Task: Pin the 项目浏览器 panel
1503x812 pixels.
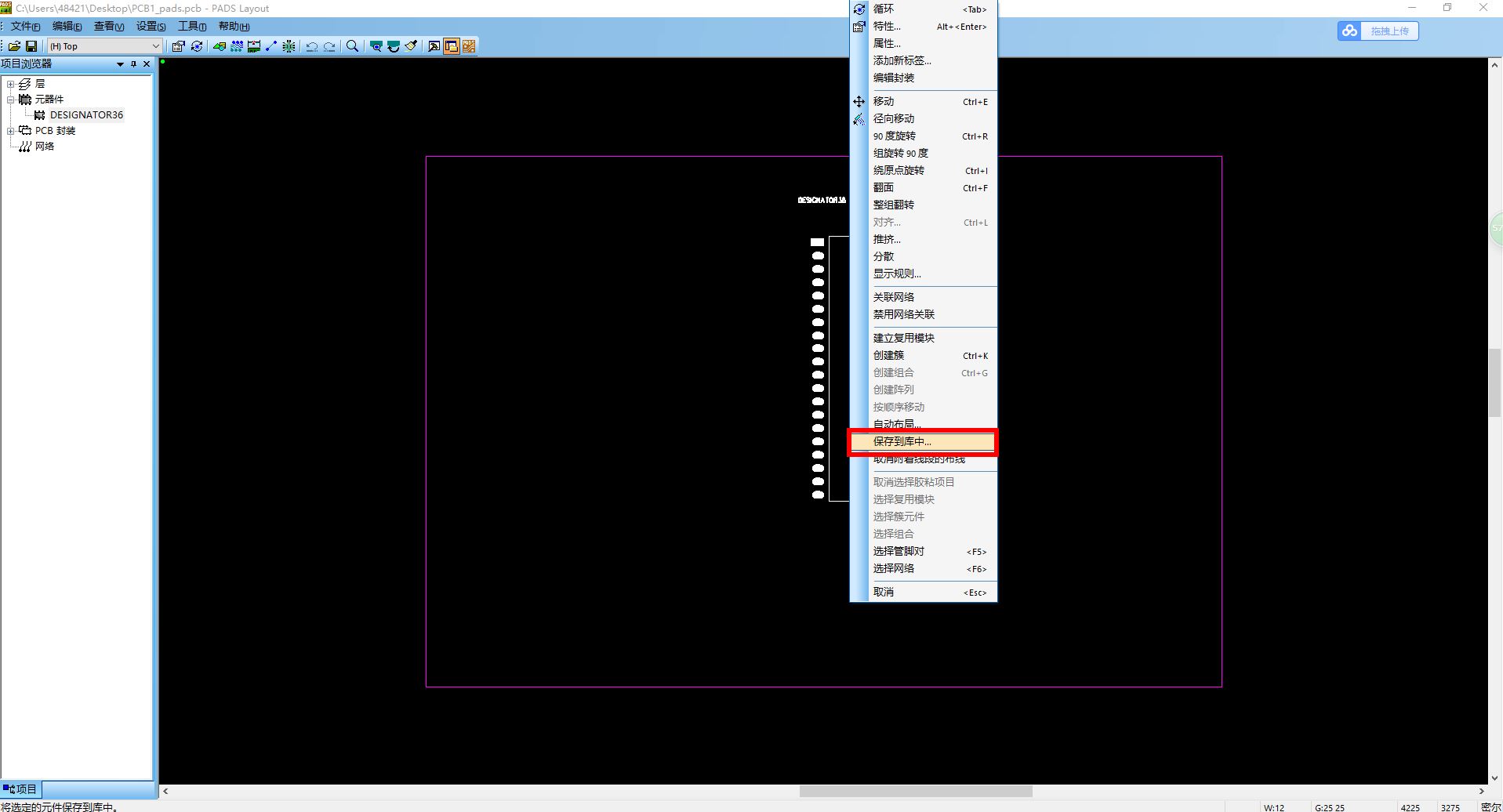Action: pos(133,64)
